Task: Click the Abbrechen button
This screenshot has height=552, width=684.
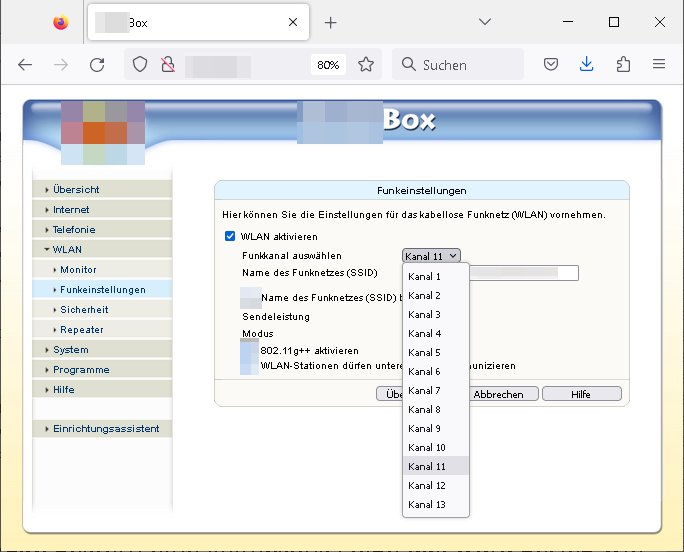Action: pyautogui.click(x=503, y=394)
